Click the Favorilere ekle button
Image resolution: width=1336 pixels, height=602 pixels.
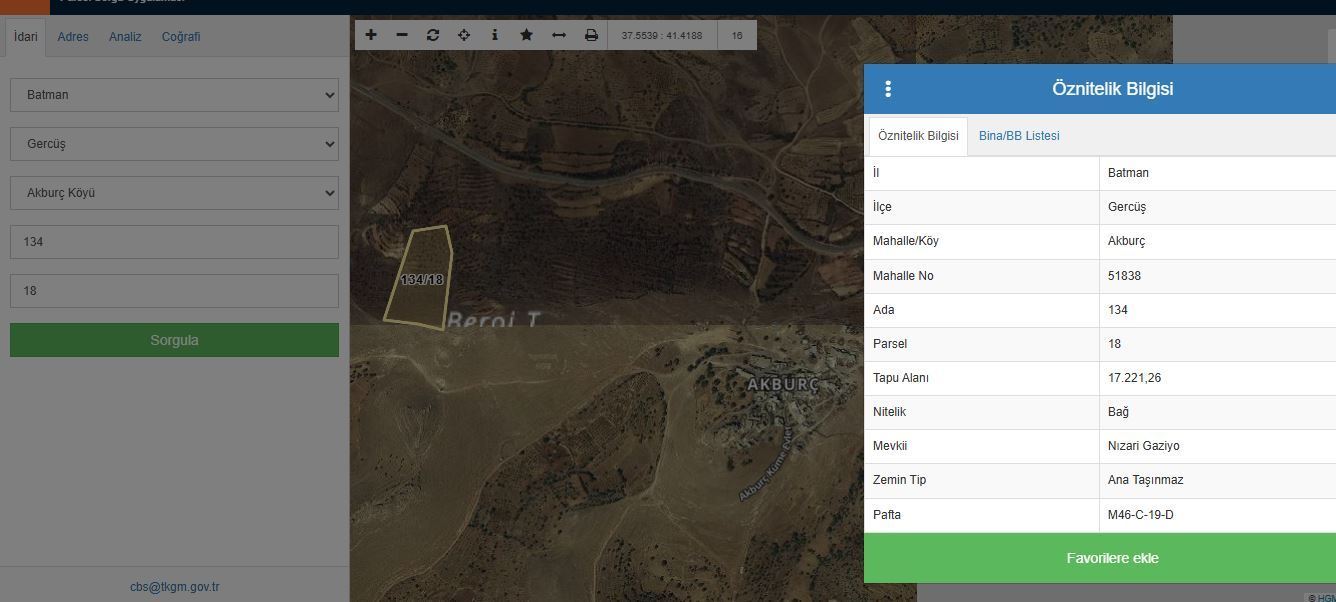(x=1100, y=558)
